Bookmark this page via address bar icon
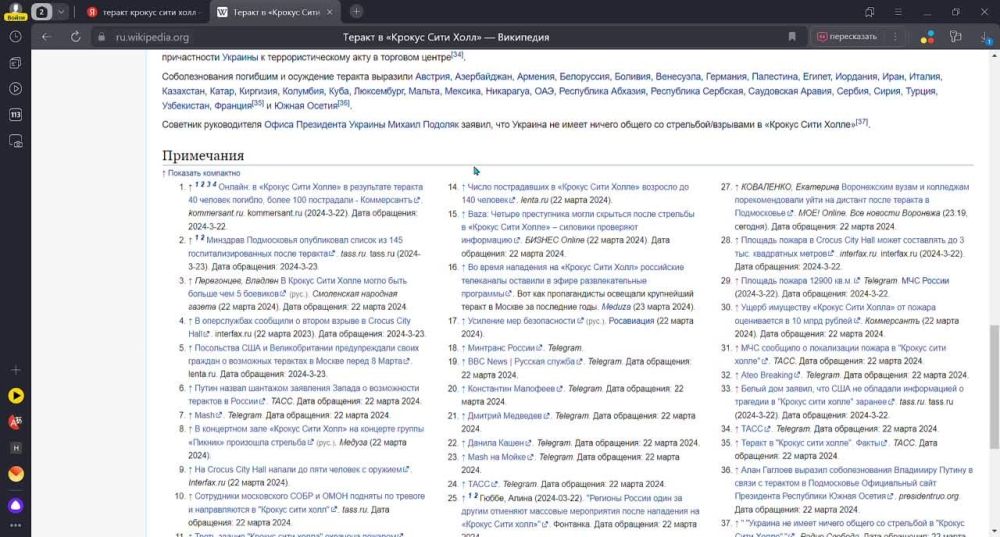The image size is (1000, 537). [792, 37]
